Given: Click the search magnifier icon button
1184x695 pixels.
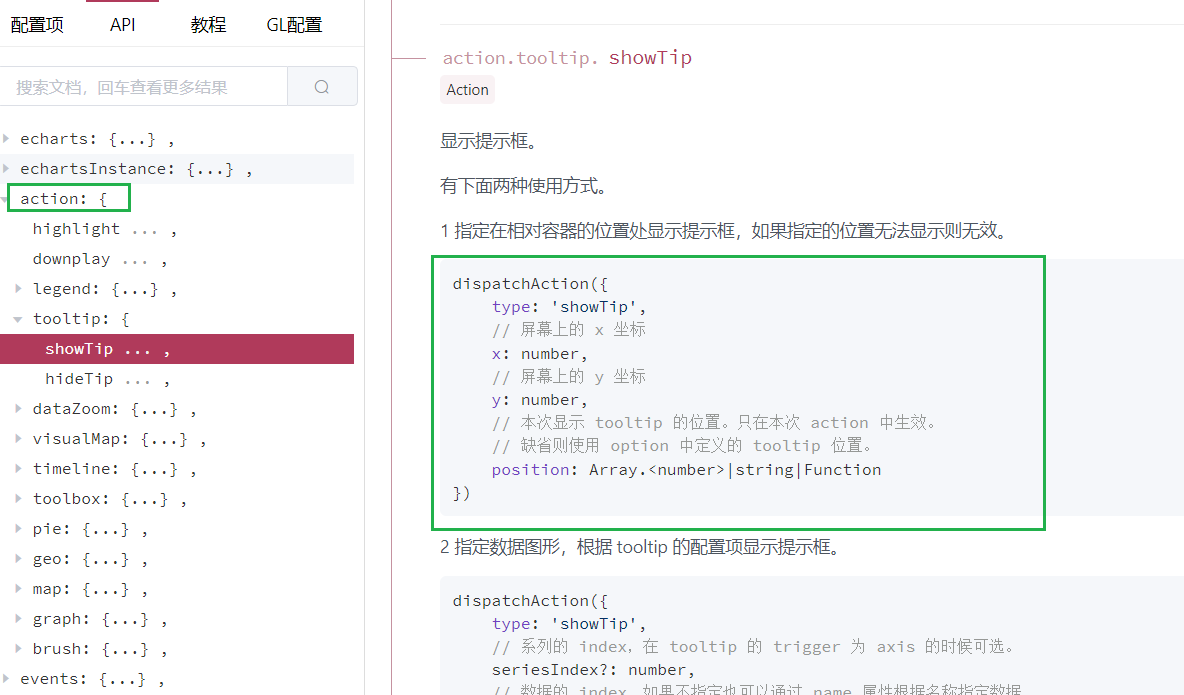Looking at the screenshot, I should tap(322, 87).
